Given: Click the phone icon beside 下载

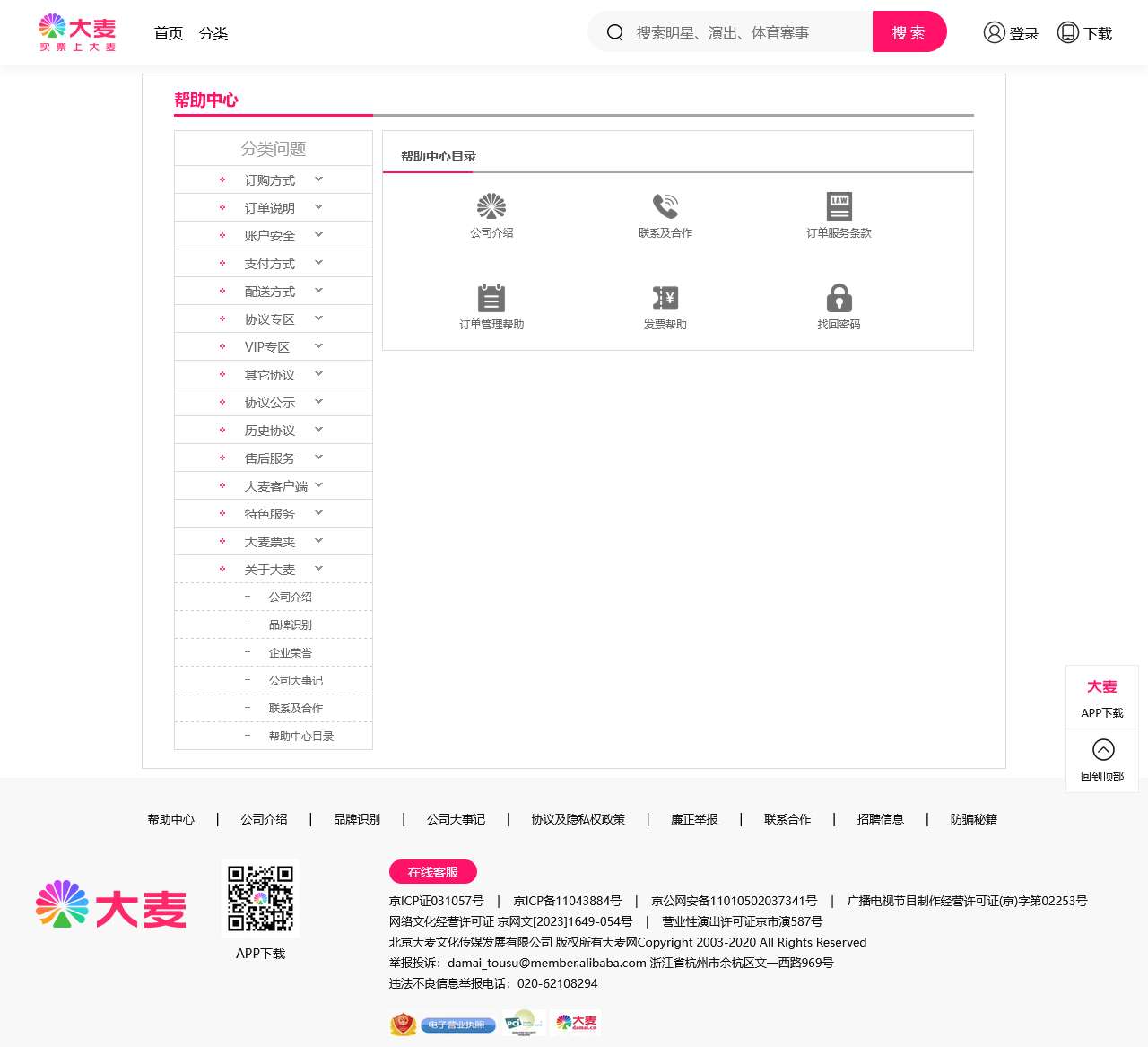Looking at the screenshot, I should 1067,32.
